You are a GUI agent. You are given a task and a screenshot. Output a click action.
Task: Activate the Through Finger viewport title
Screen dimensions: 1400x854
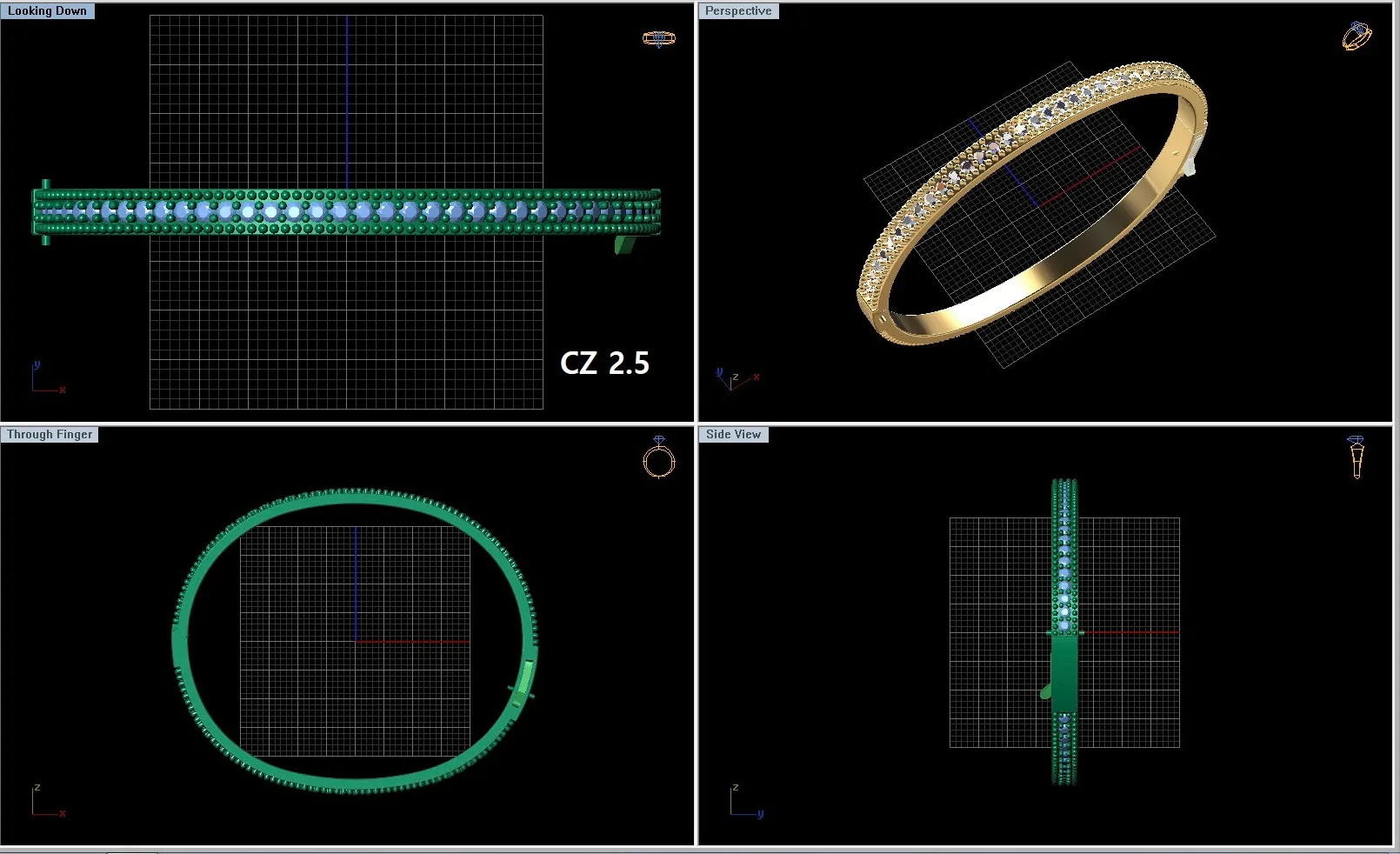pyautogui.click(x=50, y=435)
